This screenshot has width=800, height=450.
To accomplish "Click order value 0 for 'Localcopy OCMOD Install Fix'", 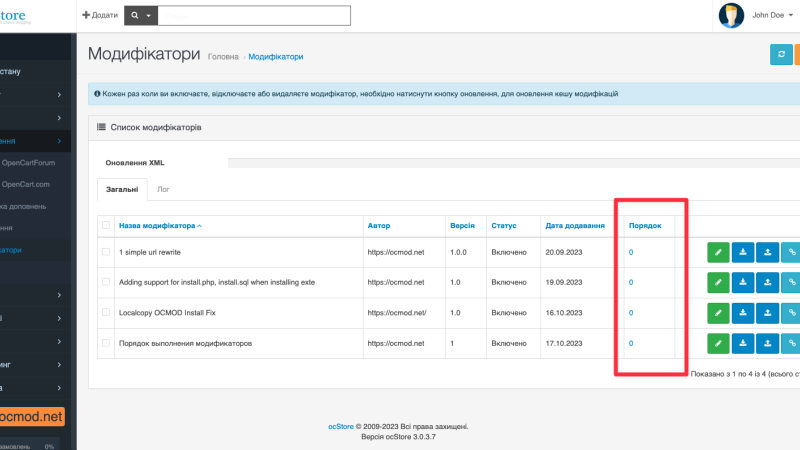I will tap(631, 313).
